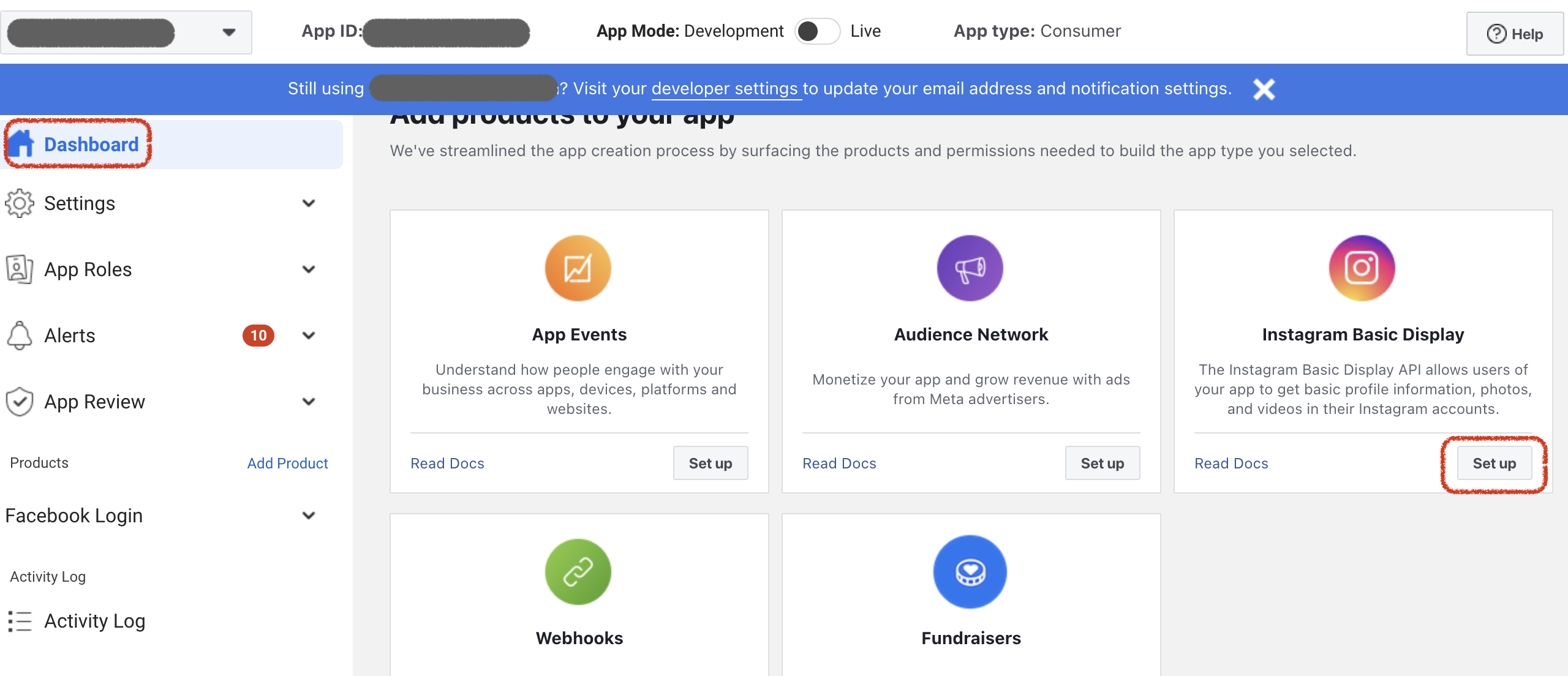The height and width of the screenshot is (676, 1568).
Task: Click the Settings gear icon
Action: point(20,203)
